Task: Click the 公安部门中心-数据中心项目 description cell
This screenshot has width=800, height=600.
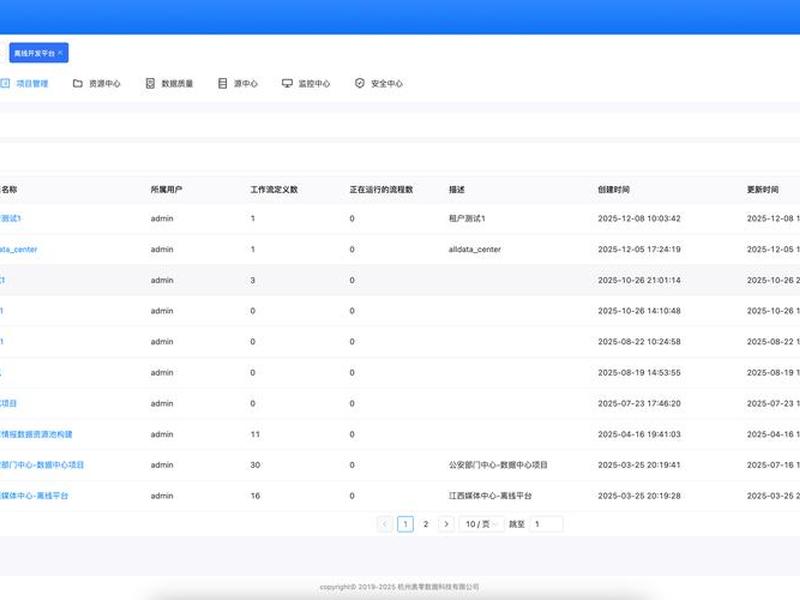Action: (498, 465)
